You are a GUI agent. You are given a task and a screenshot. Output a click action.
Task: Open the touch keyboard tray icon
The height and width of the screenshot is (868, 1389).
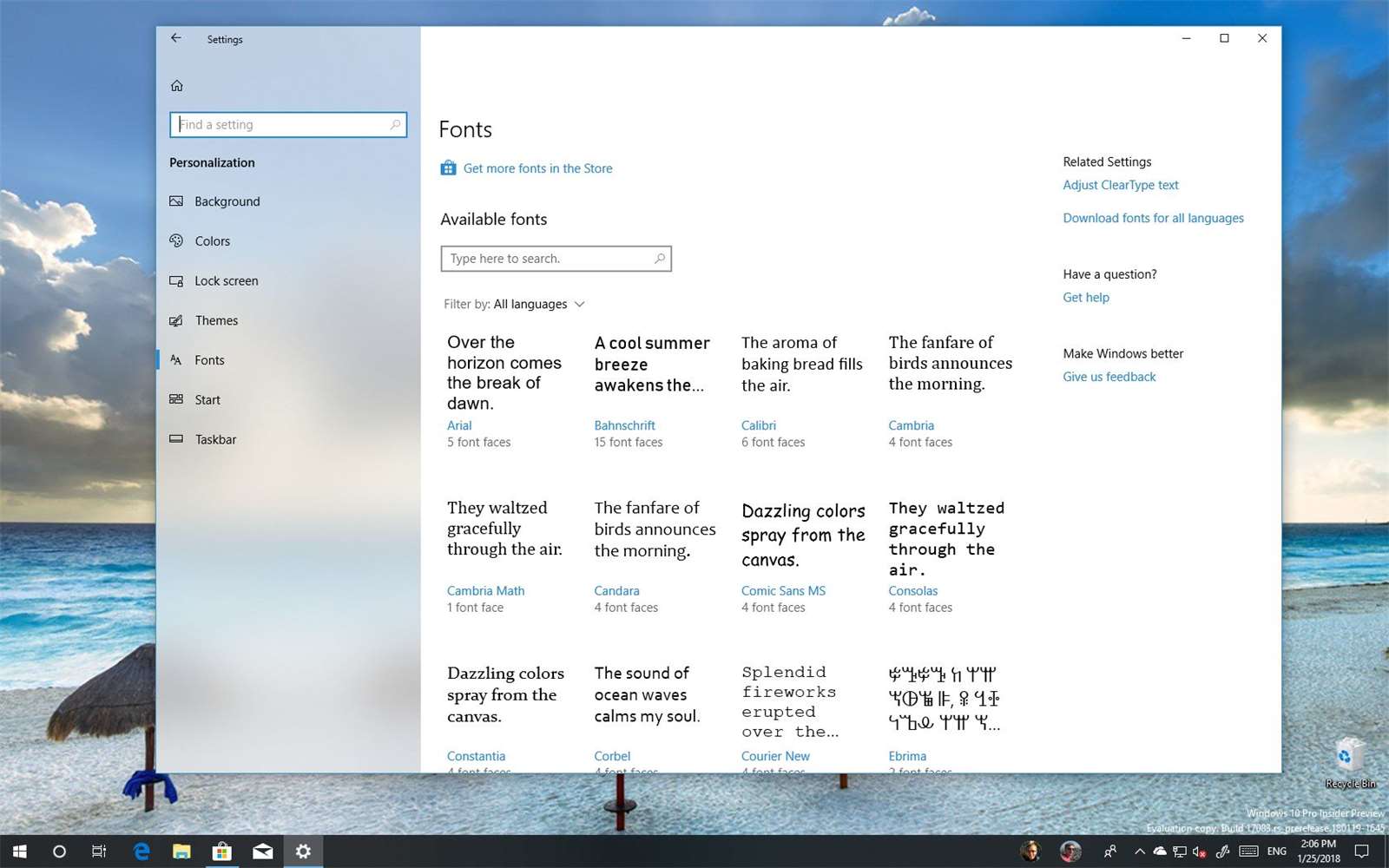point(1248,852)
